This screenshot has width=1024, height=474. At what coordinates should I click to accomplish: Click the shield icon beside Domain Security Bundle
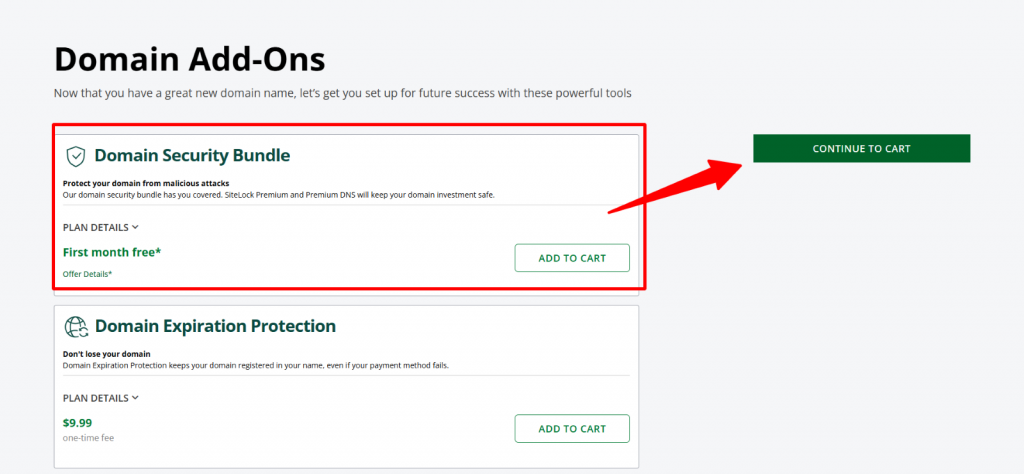point(76,156)
